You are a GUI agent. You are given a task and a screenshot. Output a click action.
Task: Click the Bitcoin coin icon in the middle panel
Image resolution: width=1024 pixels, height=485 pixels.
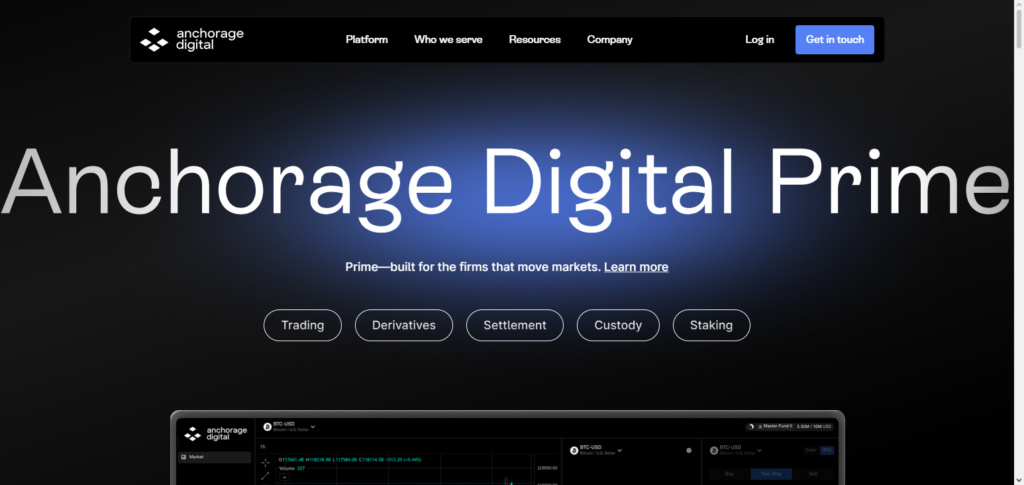[574, 450]
